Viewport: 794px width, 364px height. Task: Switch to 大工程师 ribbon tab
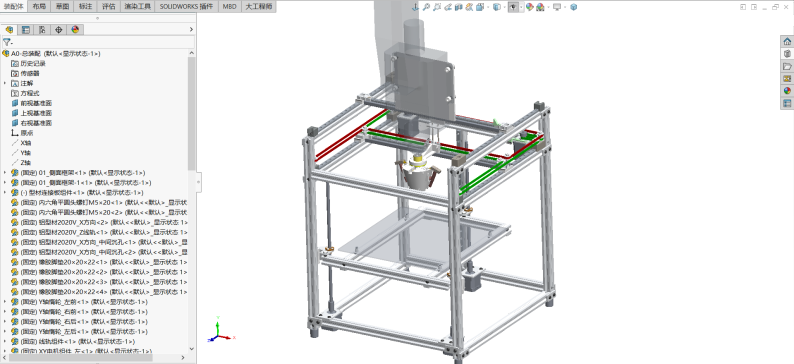pyautogui.click(x=258, y=7)
